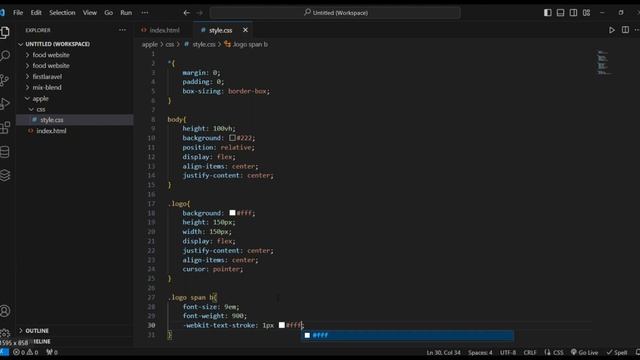
Task: Go forward with the right arrow
Action: [200, 13]
